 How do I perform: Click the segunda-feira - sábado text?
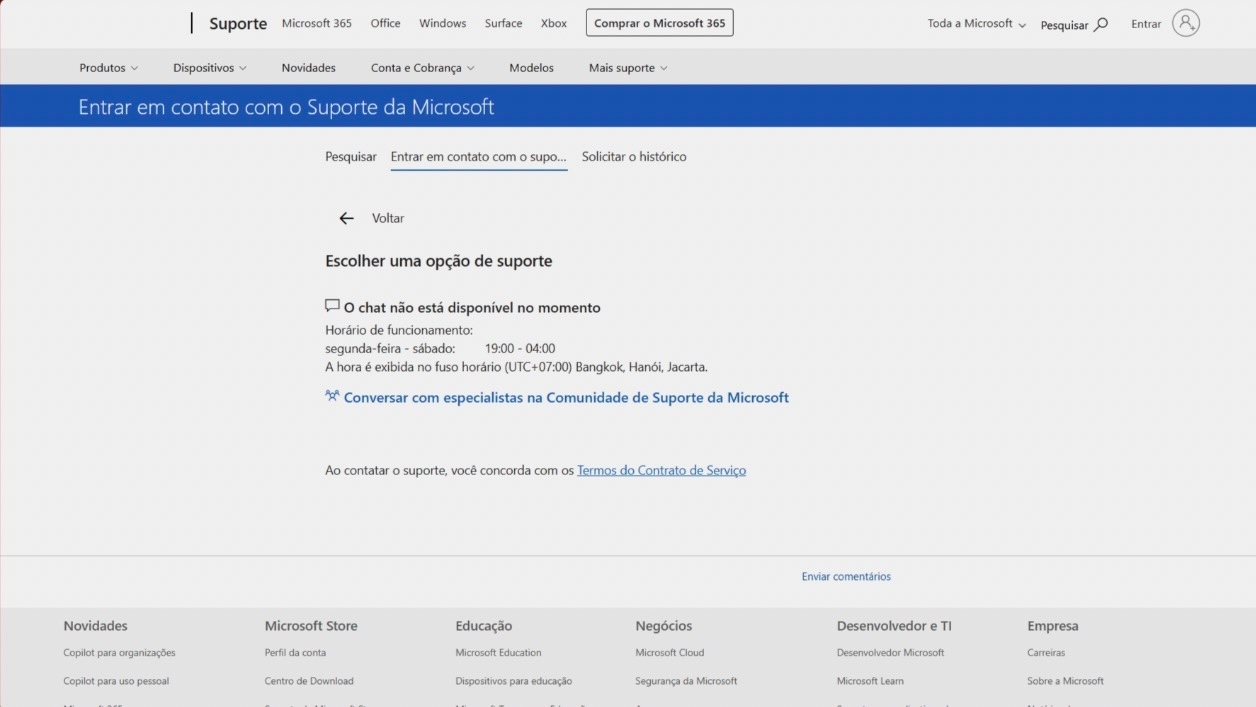click(x=390, y=349)
